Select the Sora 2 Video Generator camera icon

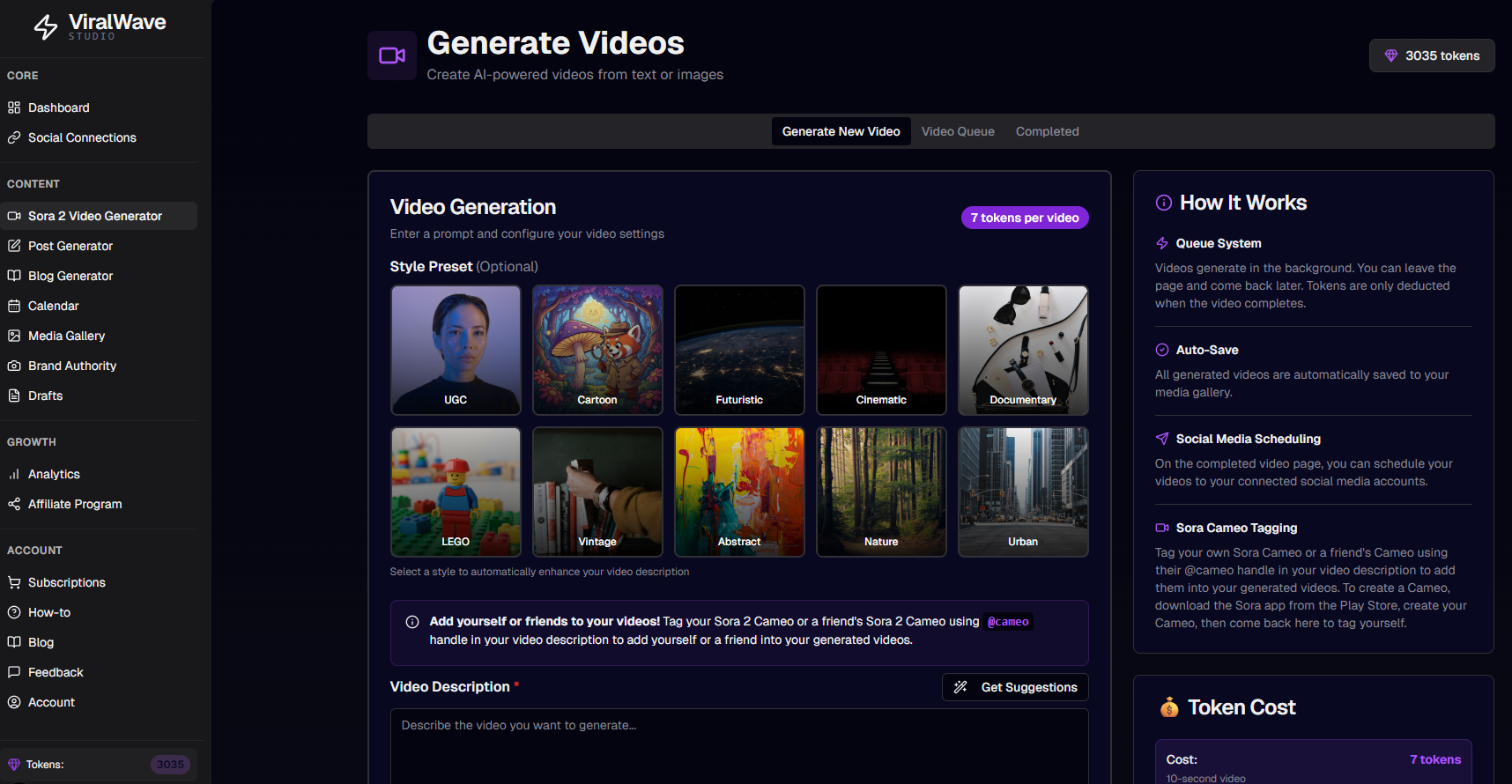tap(14, 216)
